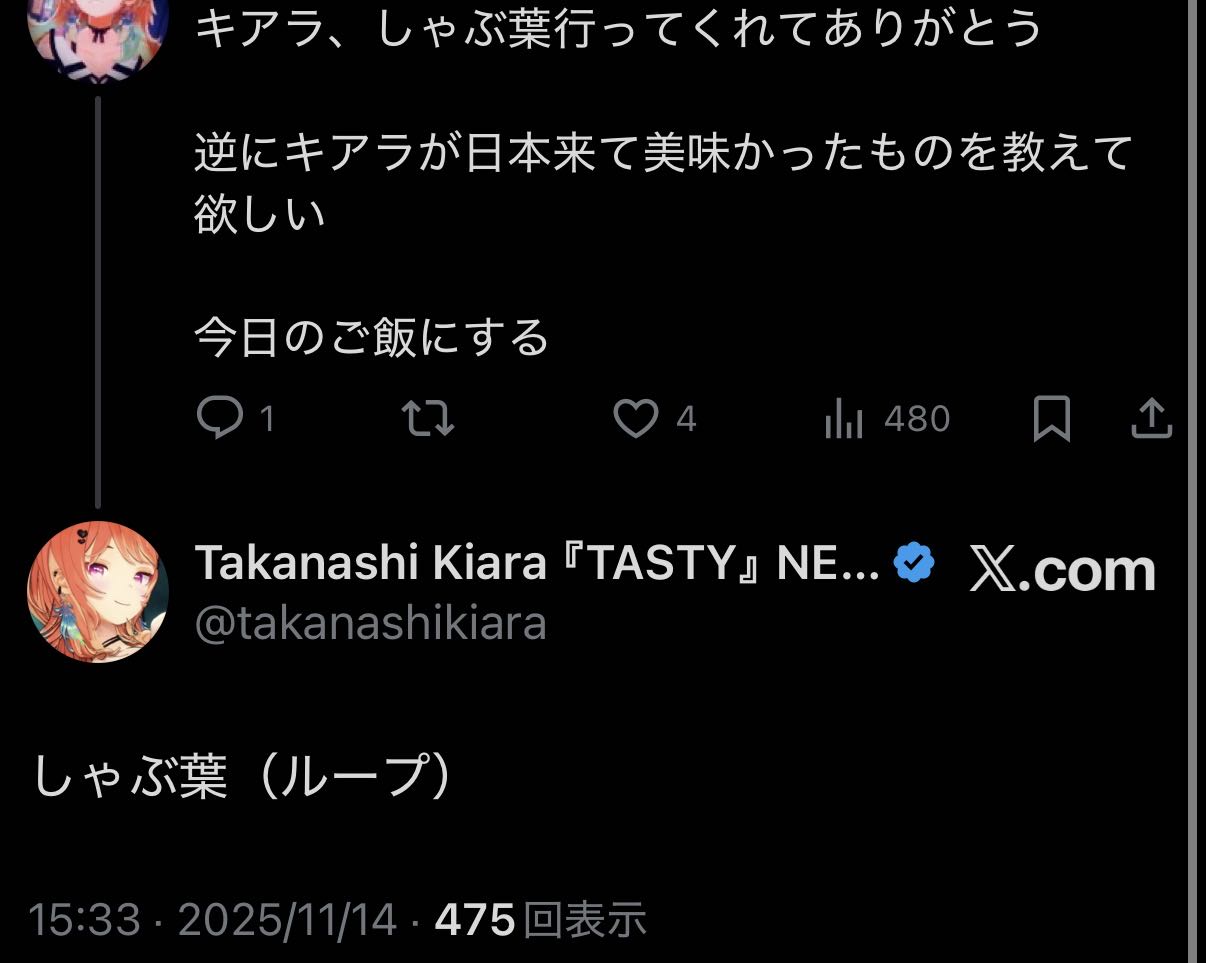Click the blue verified badge

[x=913, y=565]
